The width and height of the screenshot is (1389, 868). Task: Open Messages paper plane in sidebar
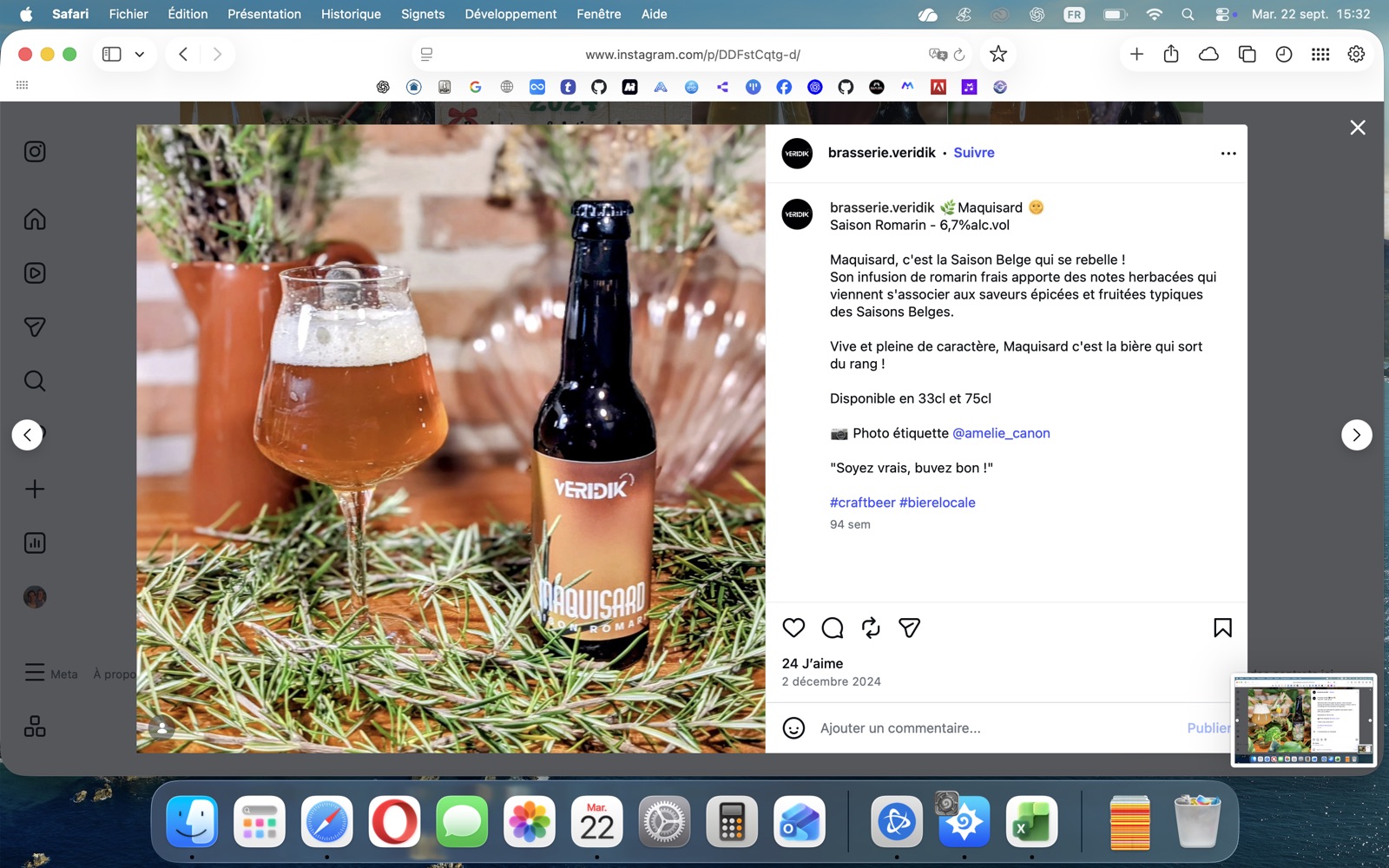coord(35,327)
